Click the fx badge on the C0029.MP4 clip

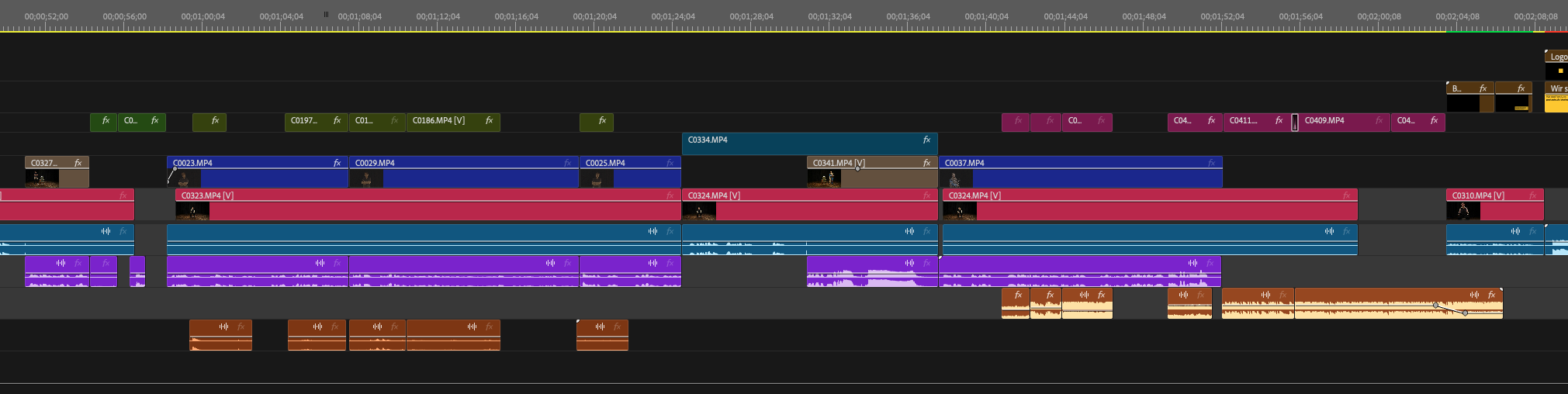(x=568, y=163)
